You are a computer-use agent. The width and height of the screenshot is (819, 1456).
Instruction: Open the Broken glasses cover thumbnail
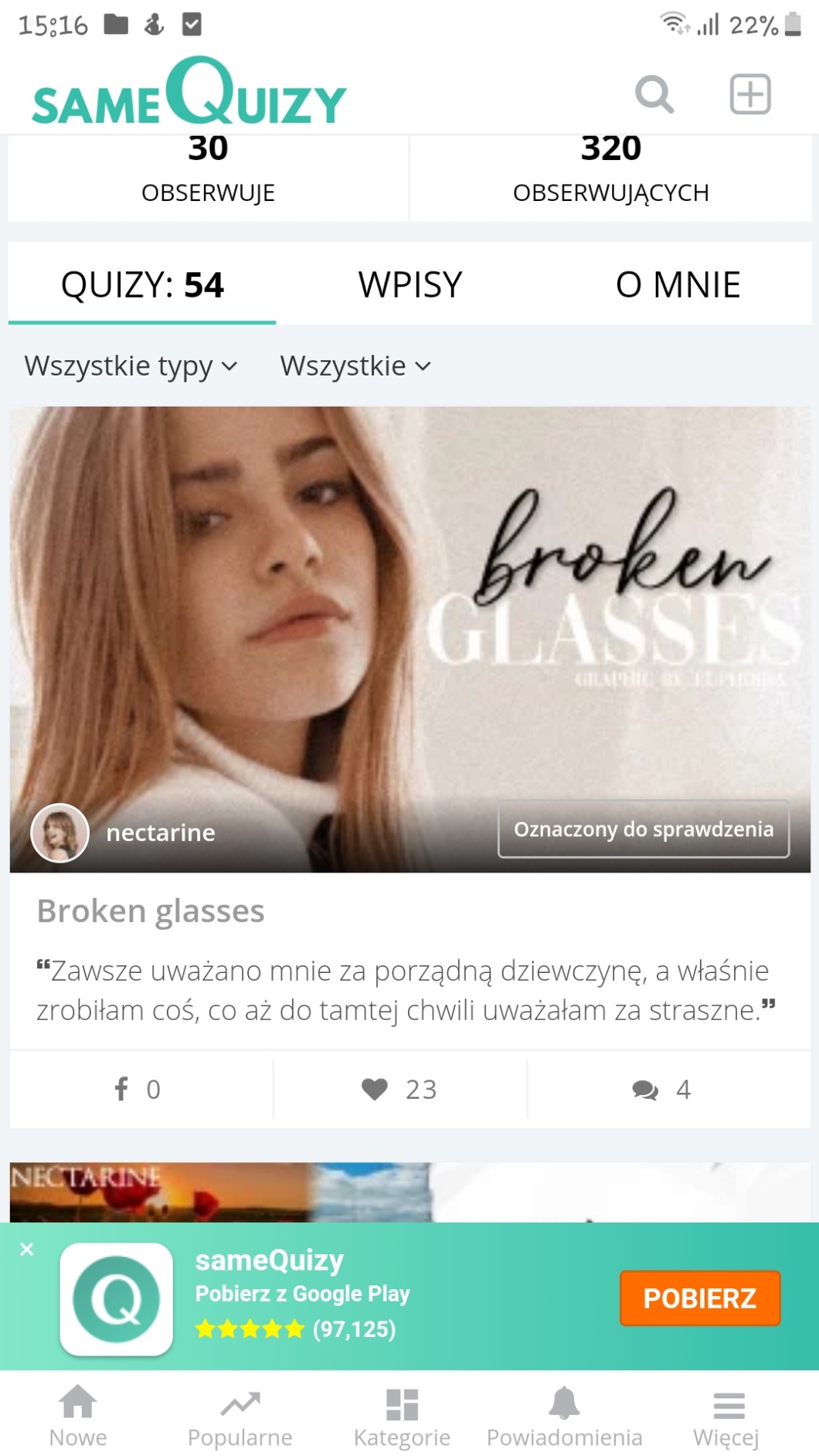410,640
